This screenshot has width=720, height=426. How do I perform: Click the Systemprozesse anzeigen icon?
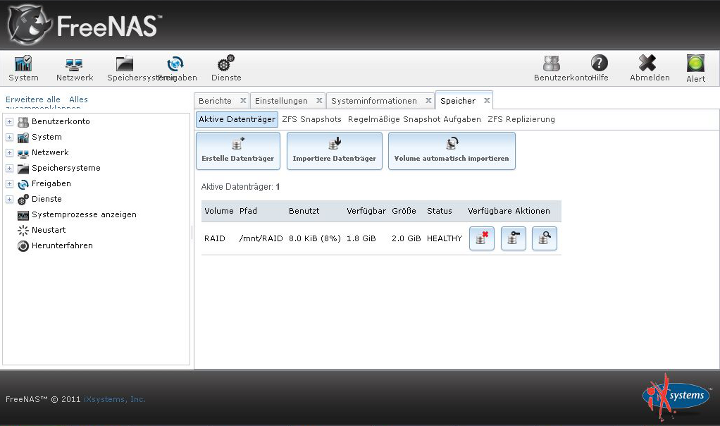23,215
